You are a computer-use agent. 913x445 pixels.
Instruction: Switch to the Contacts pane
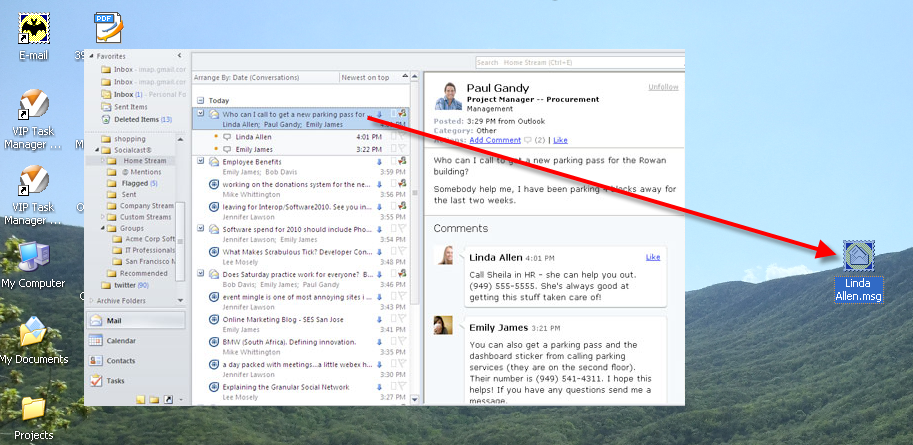click(120, 360)
